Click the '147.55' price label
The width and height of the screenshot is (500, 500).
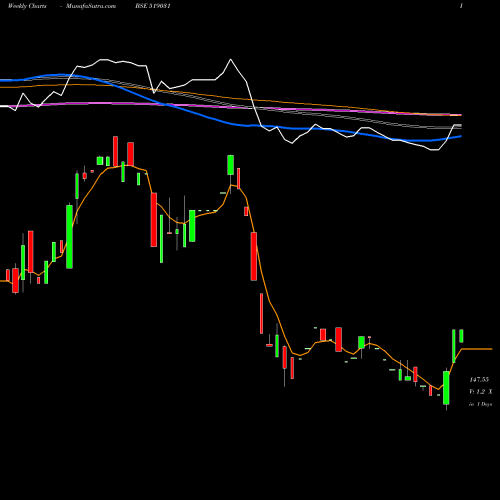(x=479, y=379)
